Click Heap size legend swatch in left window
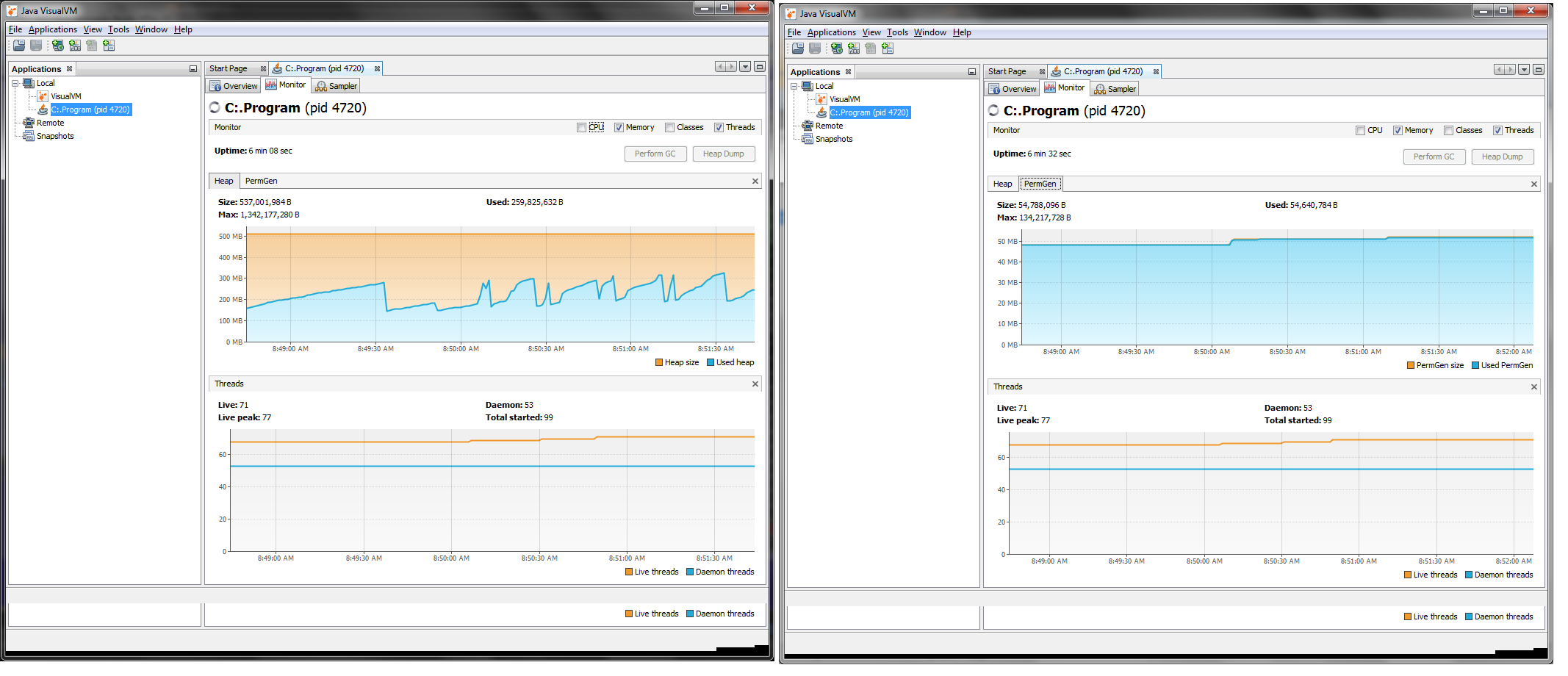The width and height of the screenshot is (1568, 676). pyautogui.click(x=659, y=363)
